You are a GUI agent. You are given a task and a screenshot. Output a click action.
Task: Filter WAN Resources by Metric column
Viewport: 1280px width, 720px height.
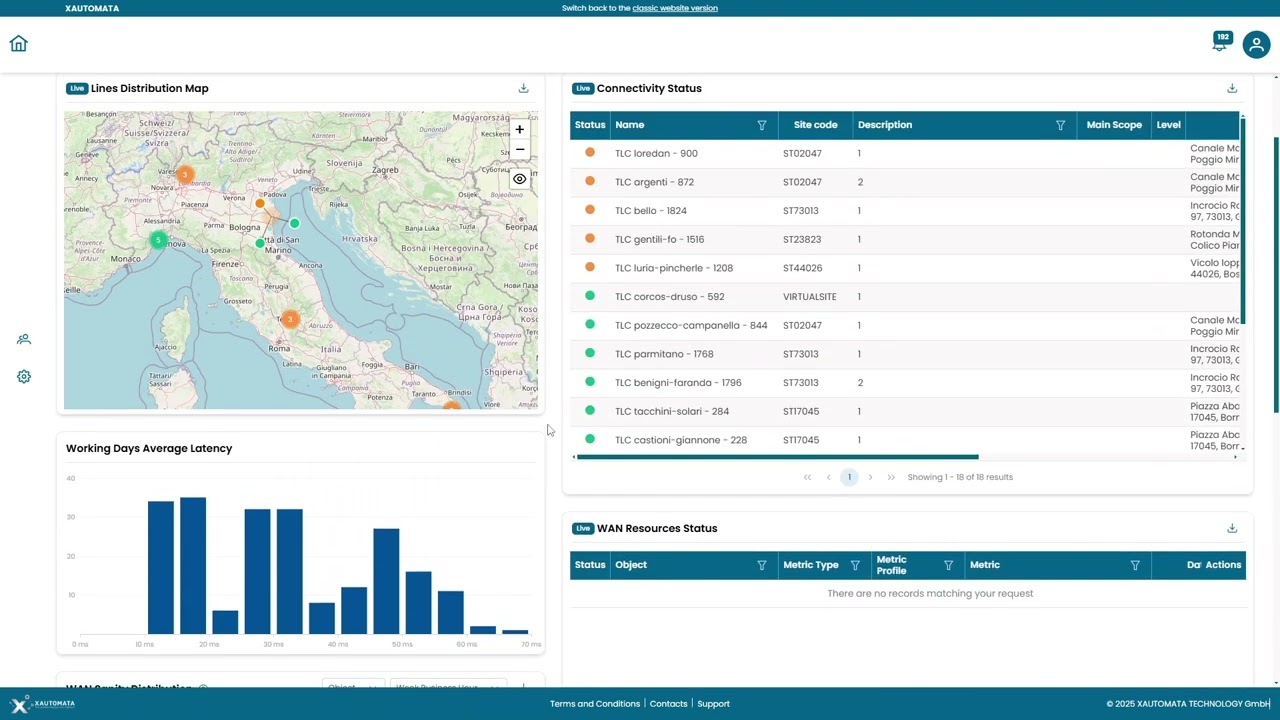coord(1135,565)
